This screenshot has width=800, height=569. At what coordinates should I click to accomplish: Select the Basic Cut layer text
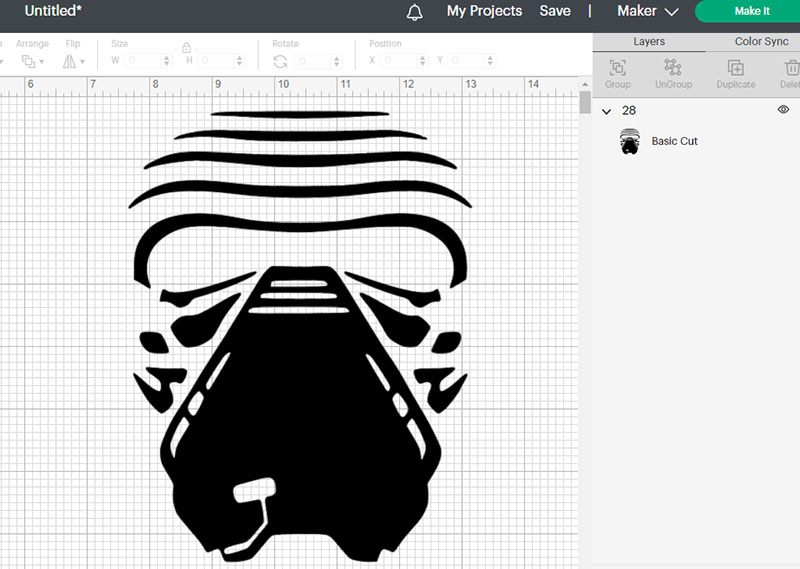tap(674, 141)
